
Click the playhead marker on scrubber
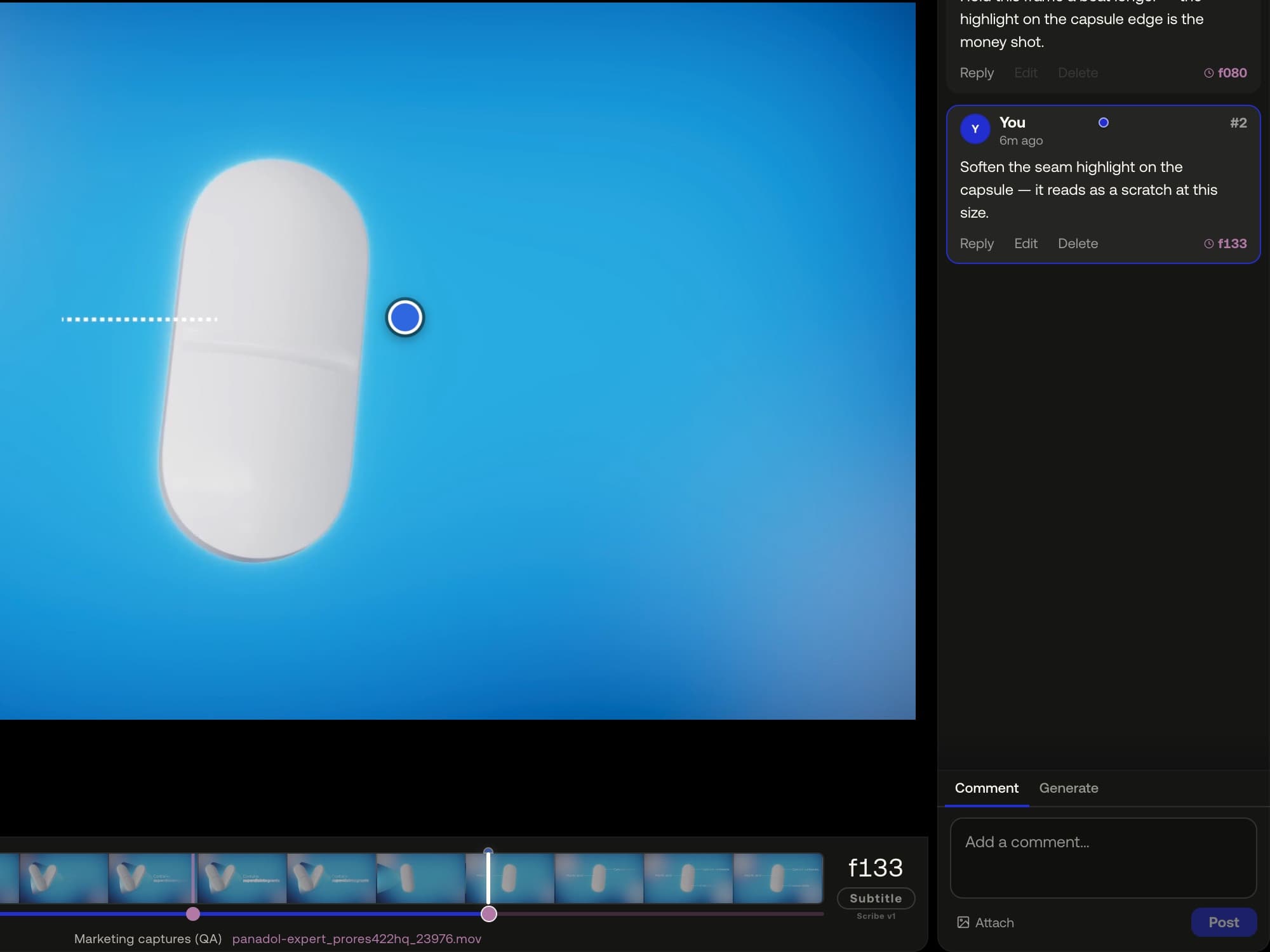[x=489, y=914]
